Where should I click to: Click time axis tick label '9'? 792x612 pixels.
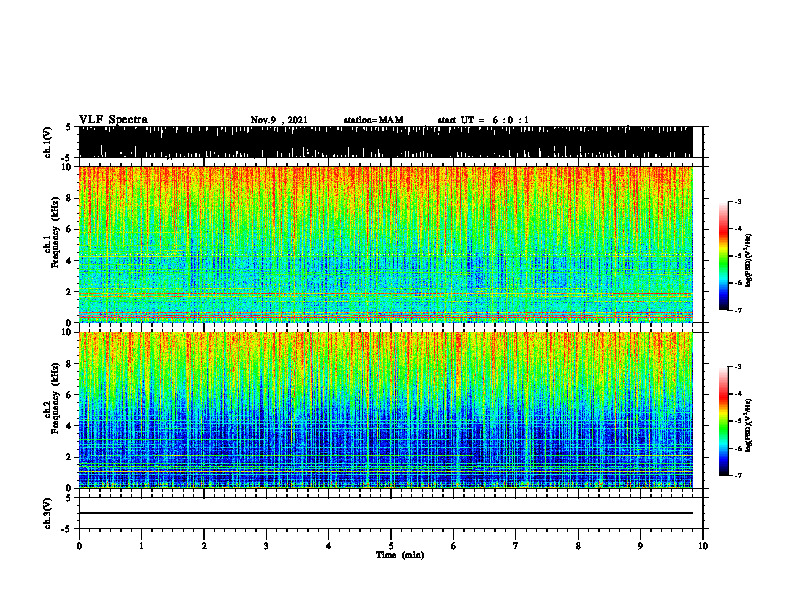(640, 546)
